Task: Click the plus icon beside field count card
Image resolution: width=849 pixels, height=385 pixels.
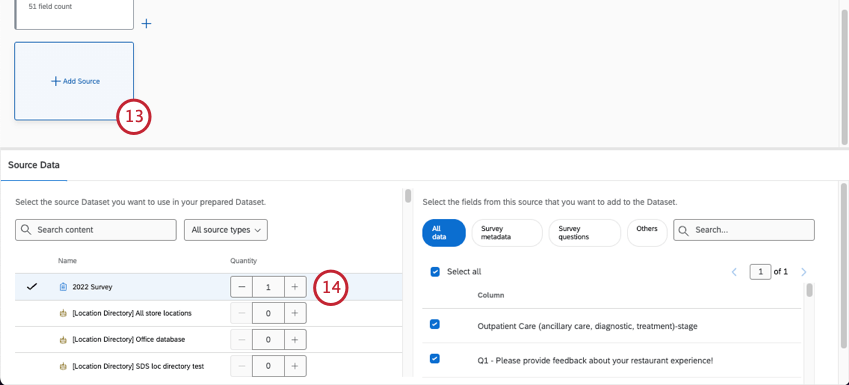Action: [146, 24]
